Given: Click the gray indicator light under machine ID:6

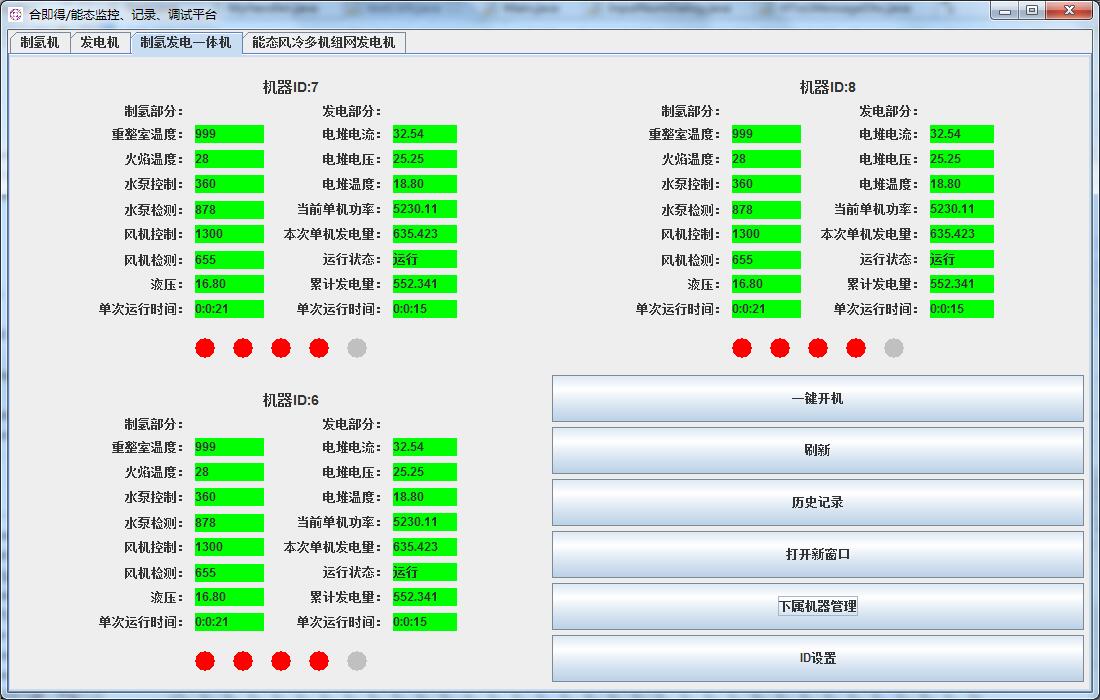Looking at the screenshot, I should [357, 661].
